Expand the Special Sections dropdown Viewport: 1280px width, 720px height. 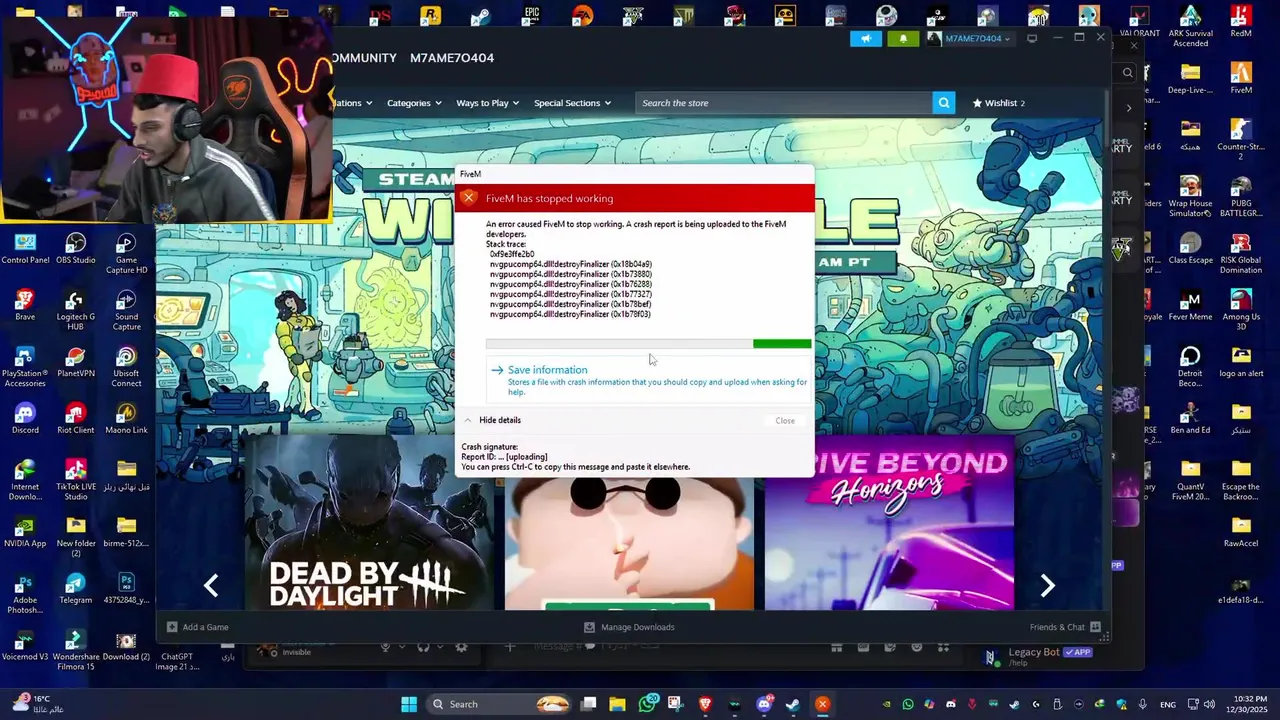point(572,103)
